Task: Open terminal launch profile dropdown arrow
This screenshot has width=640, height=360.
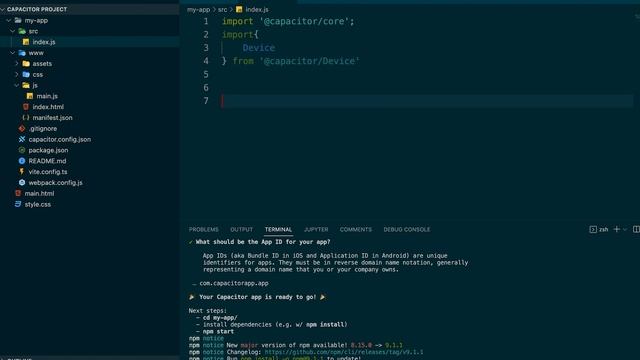Action: pyautogui.click(x=625, y=229)
